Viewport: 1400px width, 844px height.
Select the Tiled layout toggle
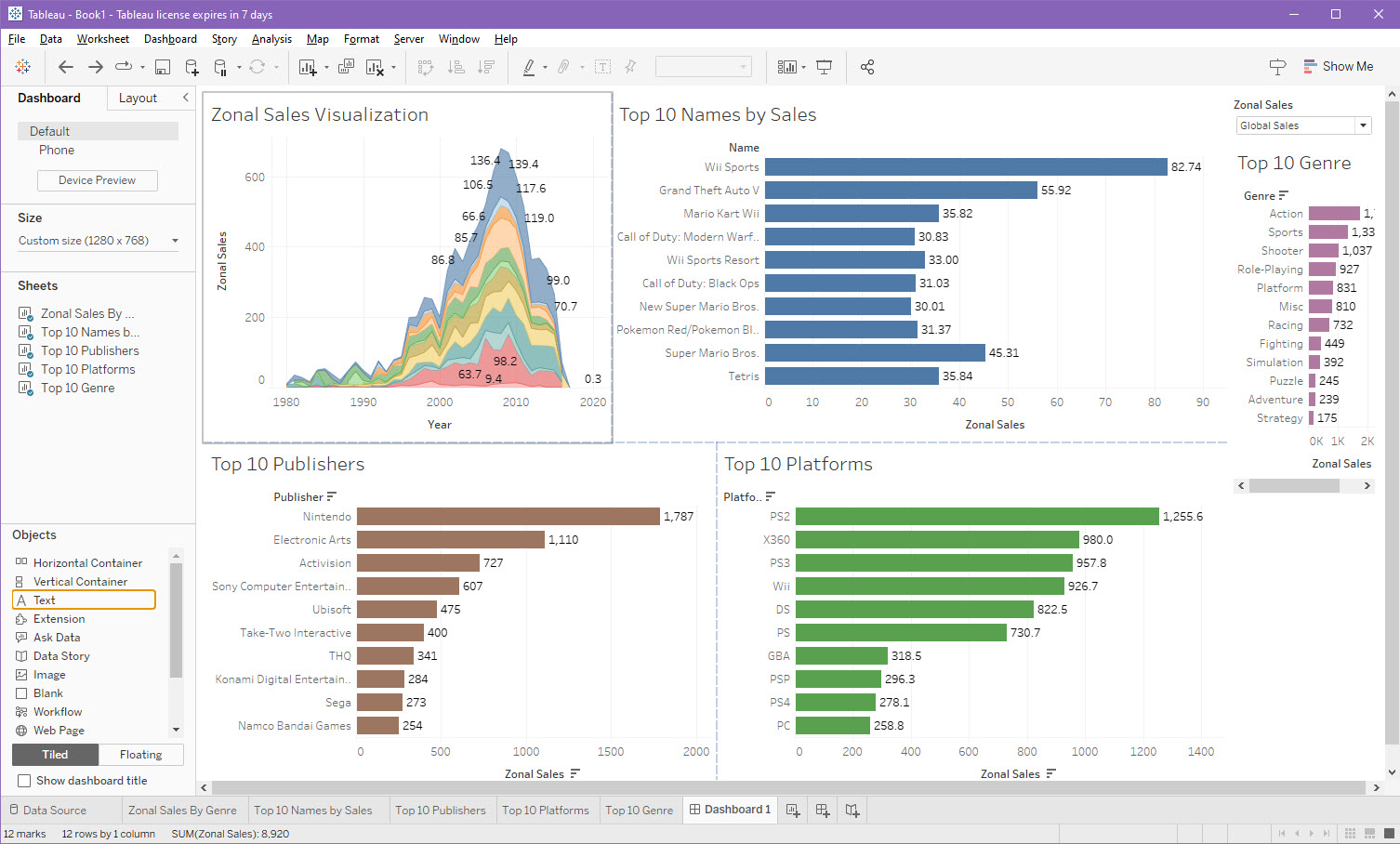[55, 755]
